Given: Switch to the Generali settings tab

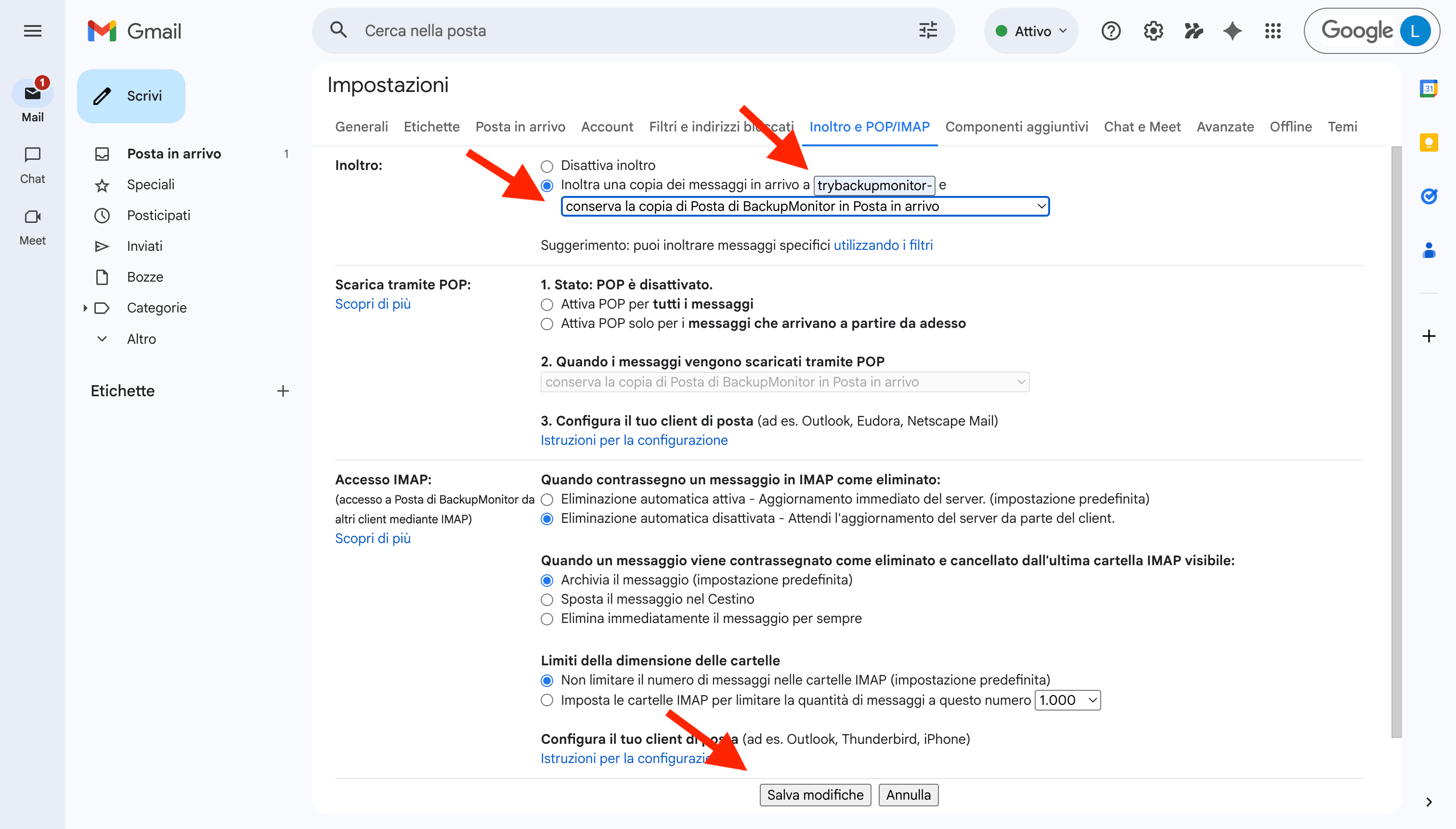Looking at the screenshot, I should click(361, 127).
